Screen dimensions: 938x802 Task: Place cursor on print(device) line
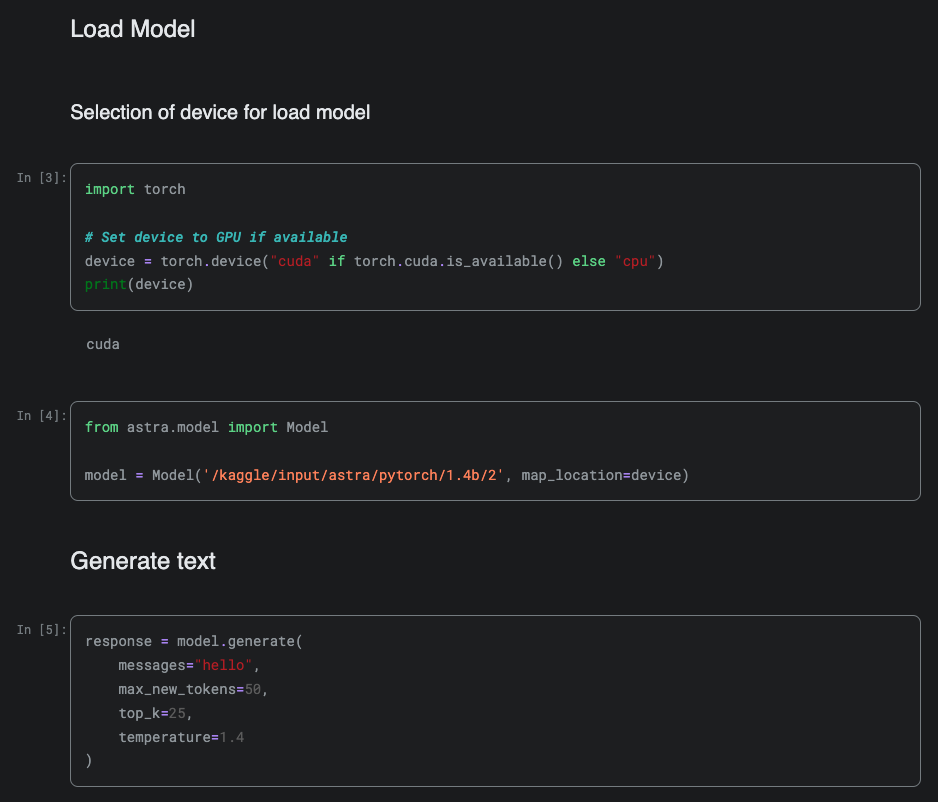(x=138, y=285)
